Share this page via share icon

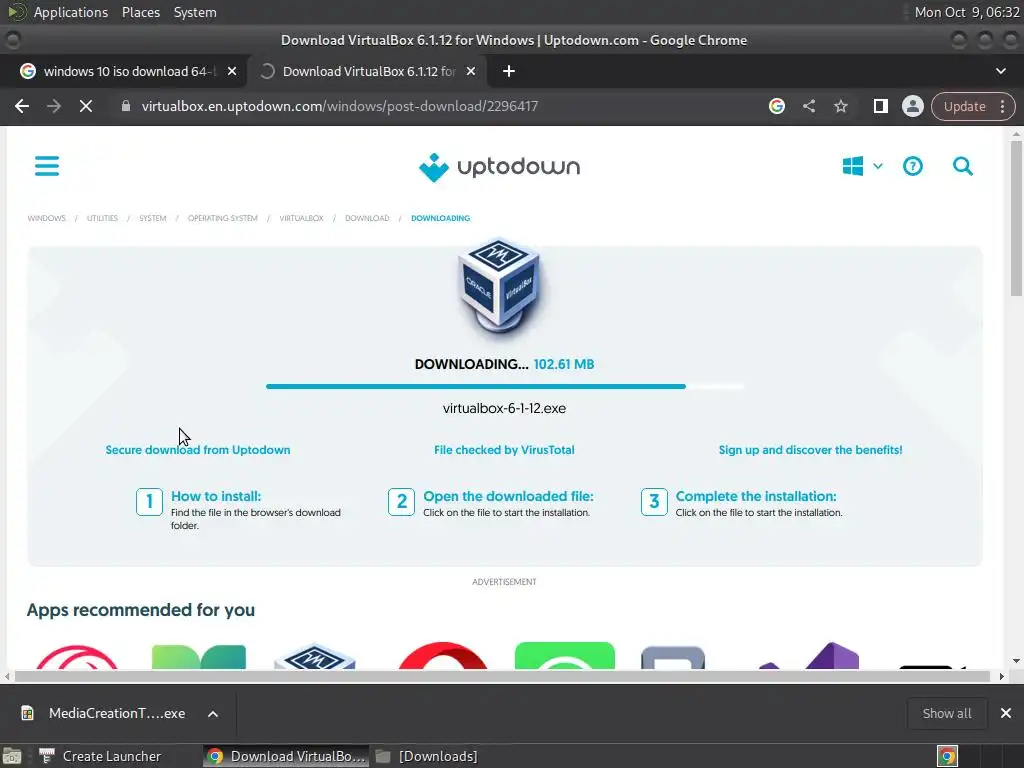click(809, 106)
